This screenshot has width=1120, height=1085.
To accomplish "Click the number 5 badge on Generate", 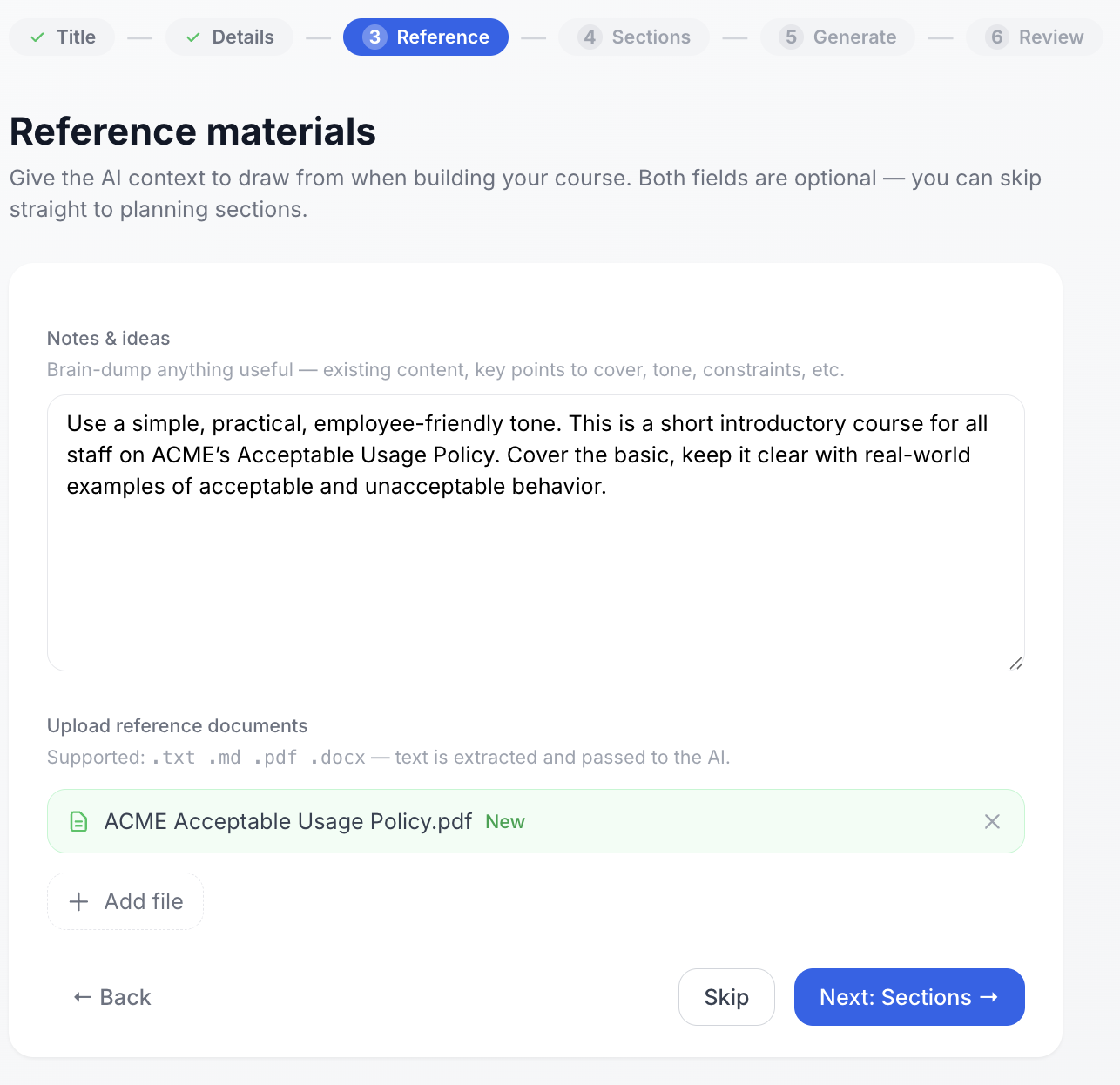I will [x=791, y=37].
